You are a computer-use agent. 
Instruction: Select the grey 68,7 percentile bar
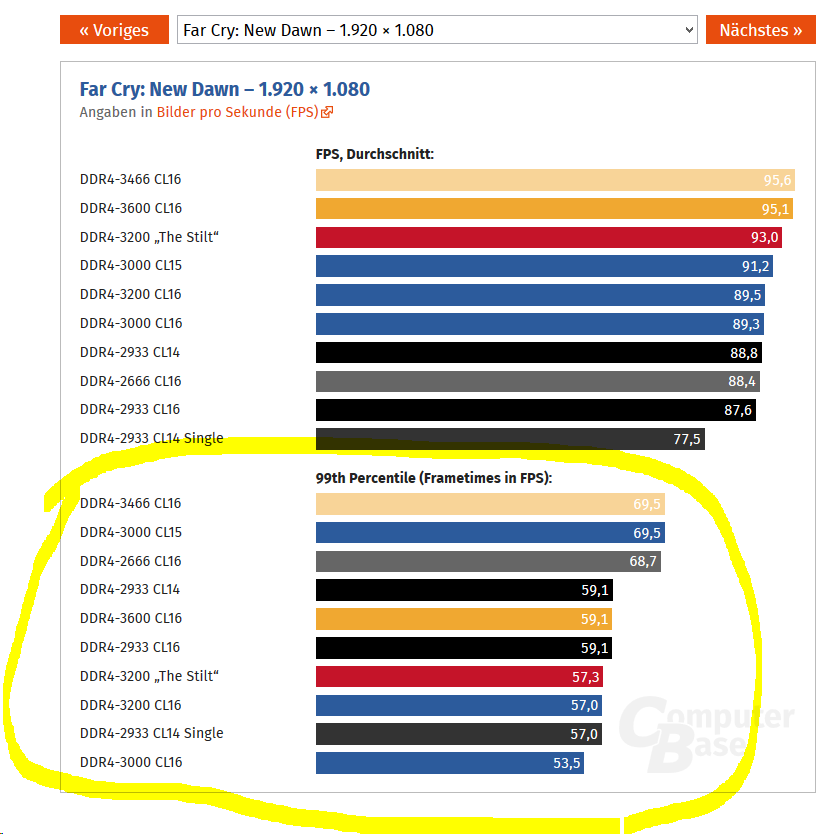[488, 561]
